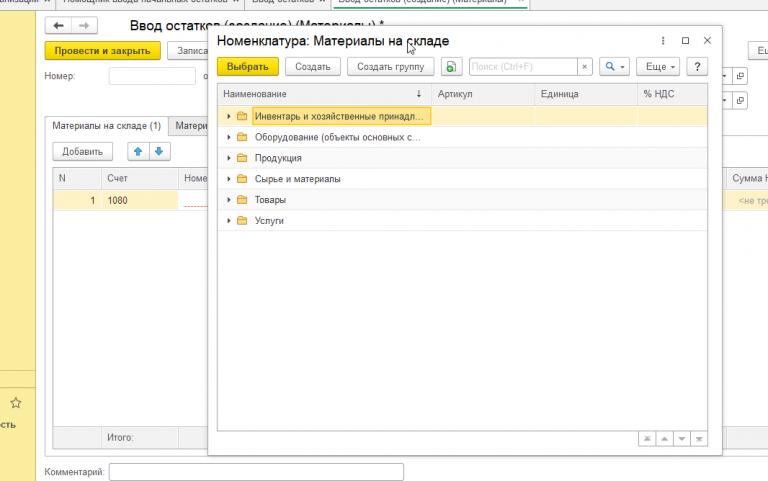Open help with the question mark button
The height and width of the screenshot is (481, 768).
(x=697, y=67)
